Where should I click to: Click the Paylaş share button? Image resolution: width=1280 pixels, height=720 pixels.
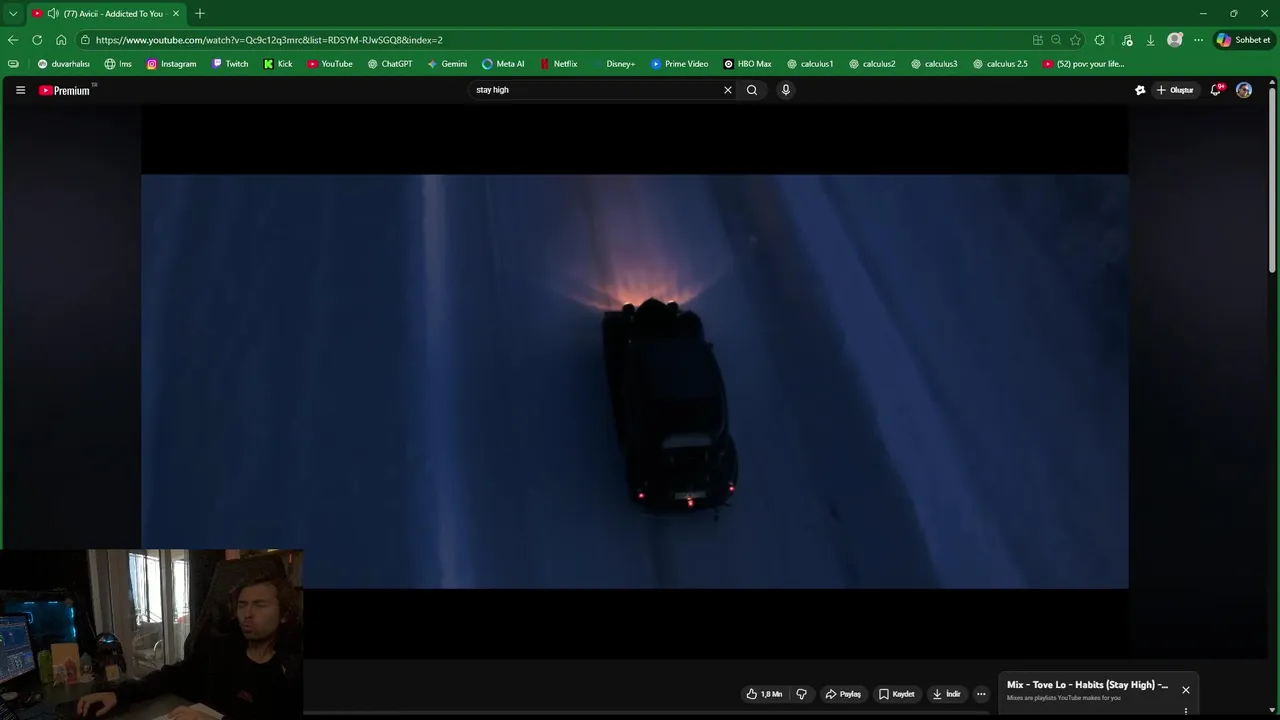coord(843,694)
